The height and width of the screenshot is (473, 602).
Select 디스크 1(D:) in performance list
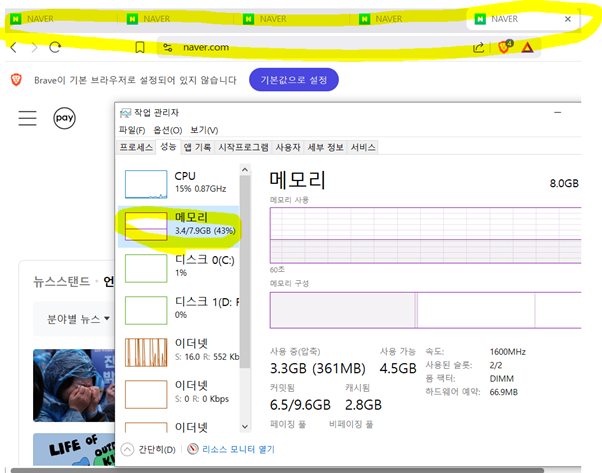[179, 310]
